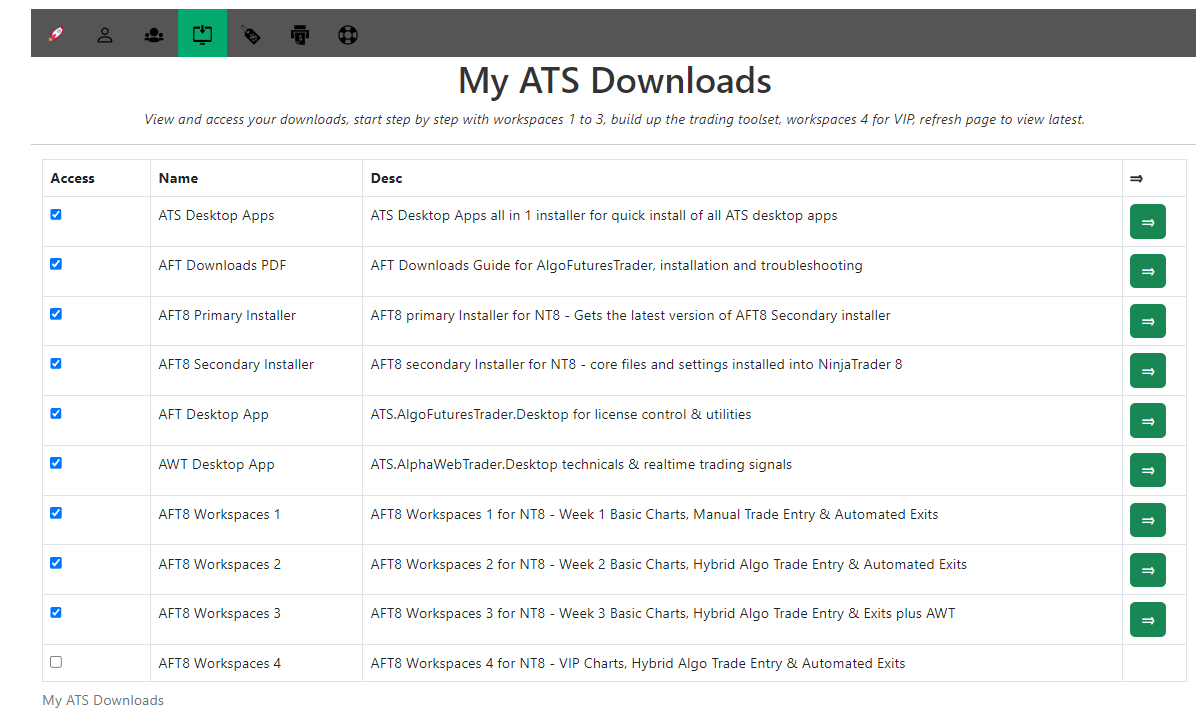Download AFT8 Primary Installer via arrow button
The width and height of the screenshot is (1196, 714).
[x=1147, y=321]
